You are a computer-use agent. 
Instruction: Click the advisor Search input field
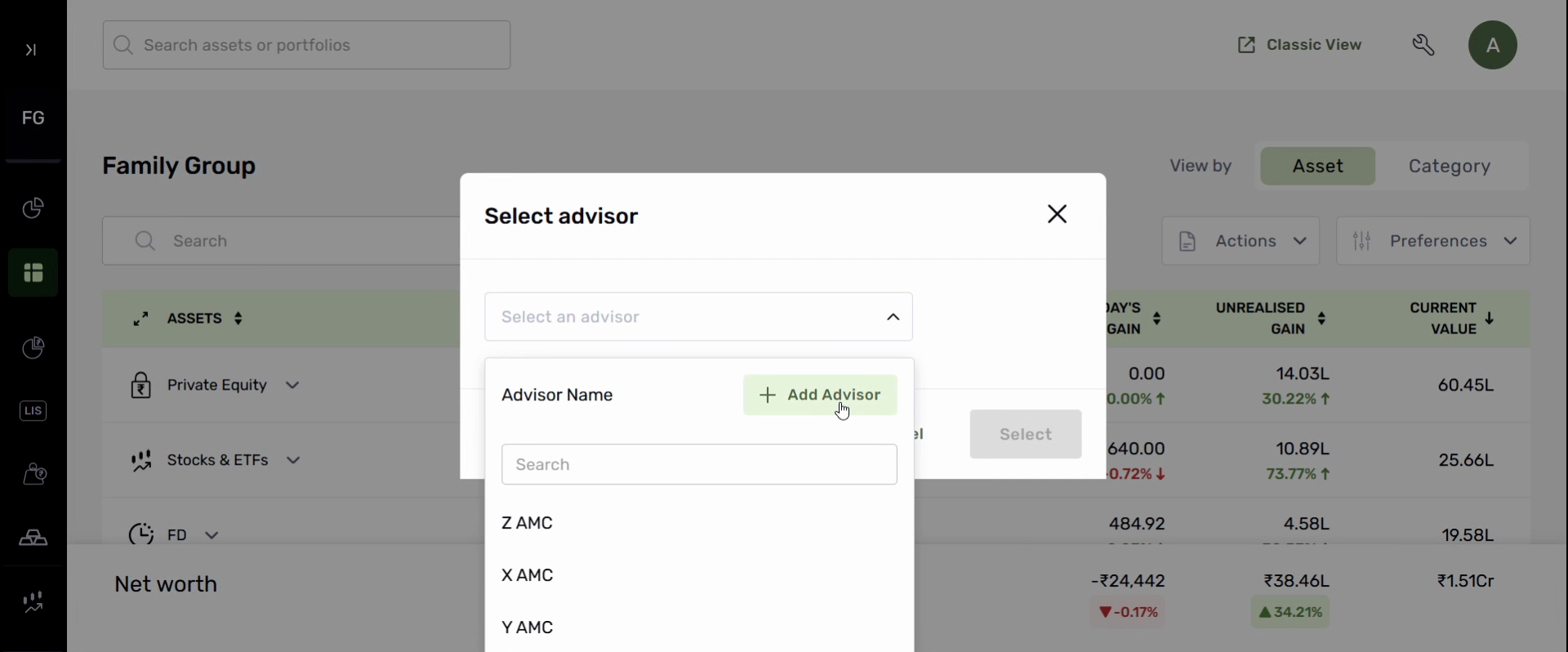point(699,465)
